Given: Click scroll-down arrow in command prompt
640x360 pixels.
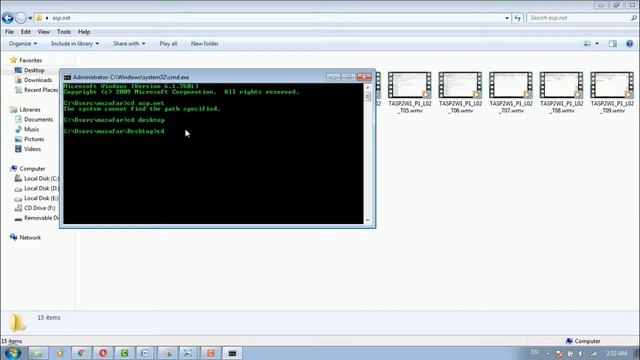Looking at the screenshot, I should click(x=368, y=220).
